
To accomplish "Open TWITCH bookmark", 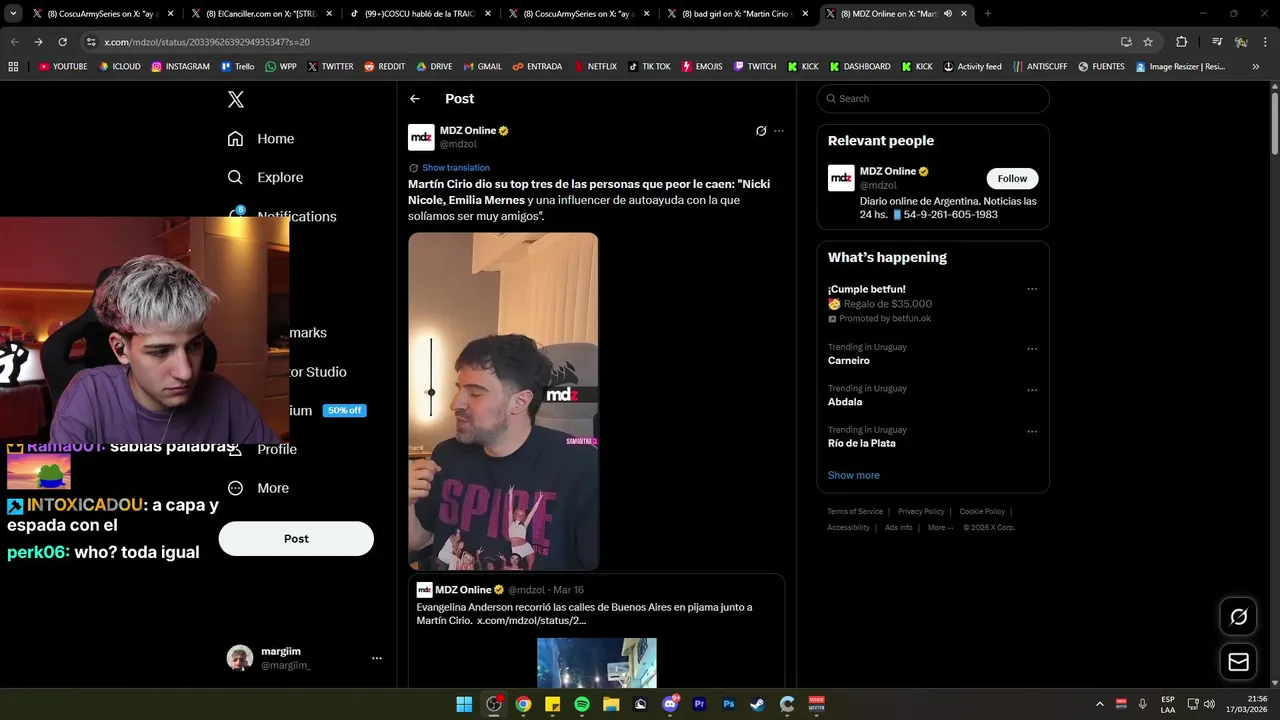I will click(755, 67).
